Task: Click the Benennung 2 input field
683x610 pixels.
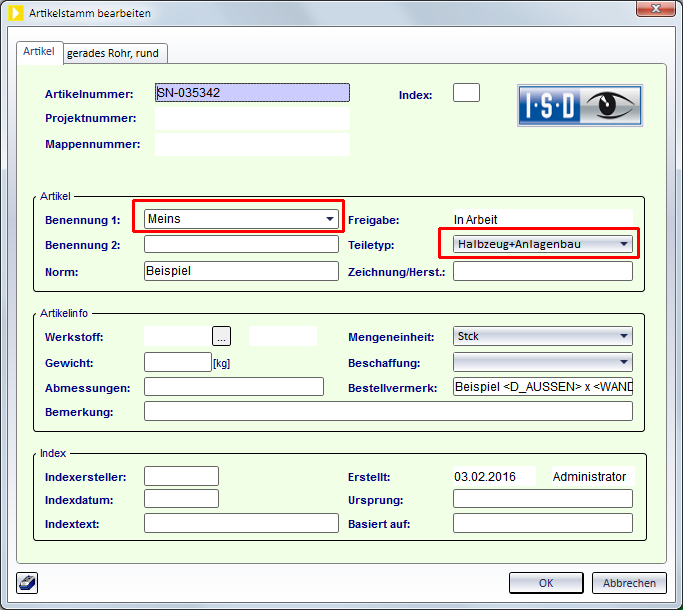Action: [x=241, y=244]
